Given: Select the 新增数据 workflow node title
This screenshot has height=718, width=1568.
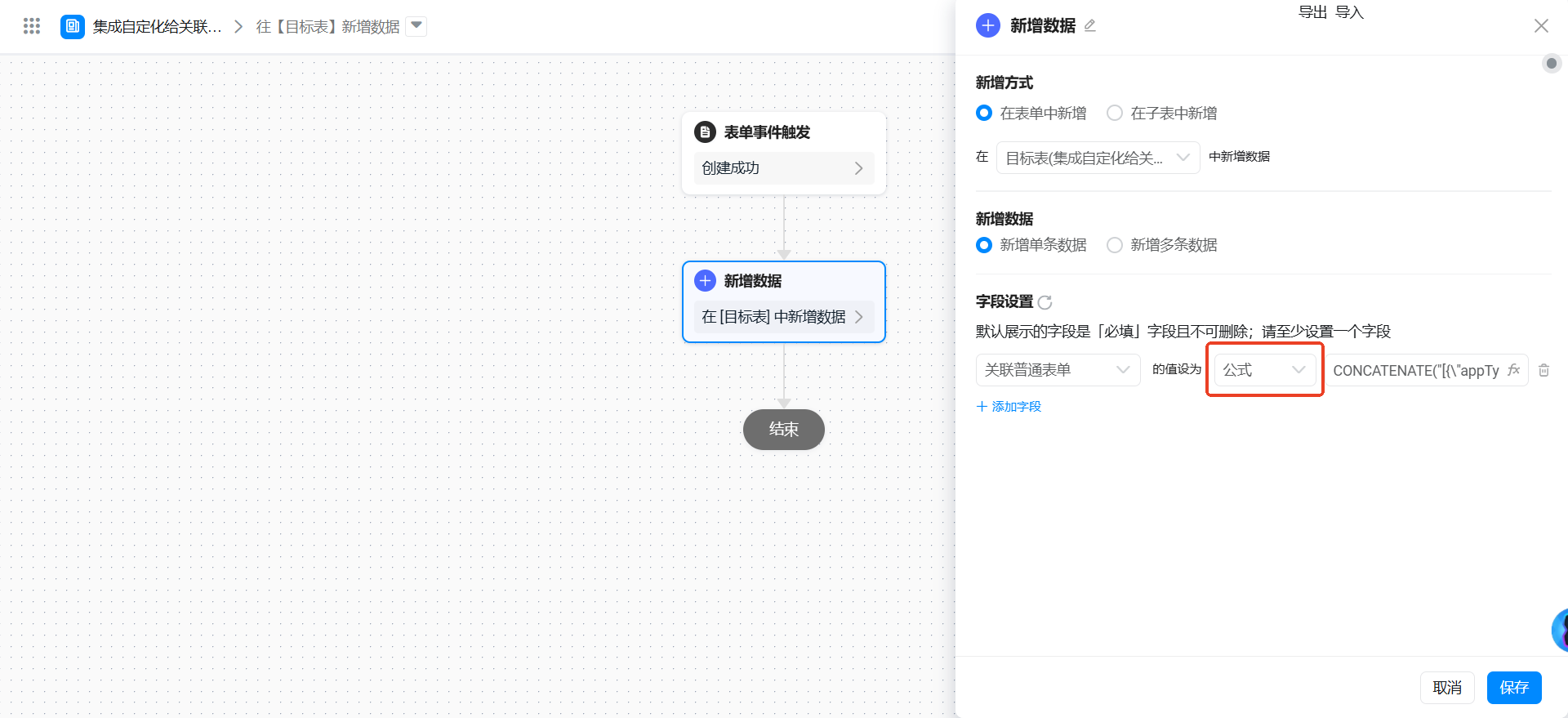Looking at the screenshot, I should coord(753,281).
